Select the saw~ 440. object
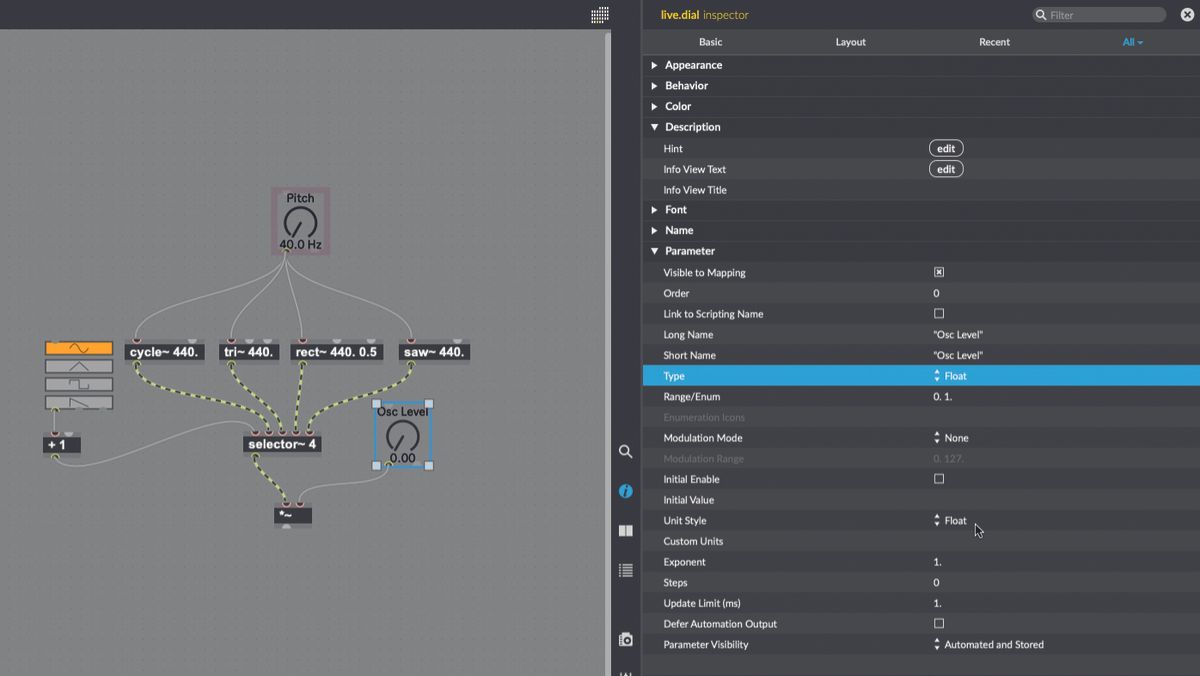 tap(433, 352)
